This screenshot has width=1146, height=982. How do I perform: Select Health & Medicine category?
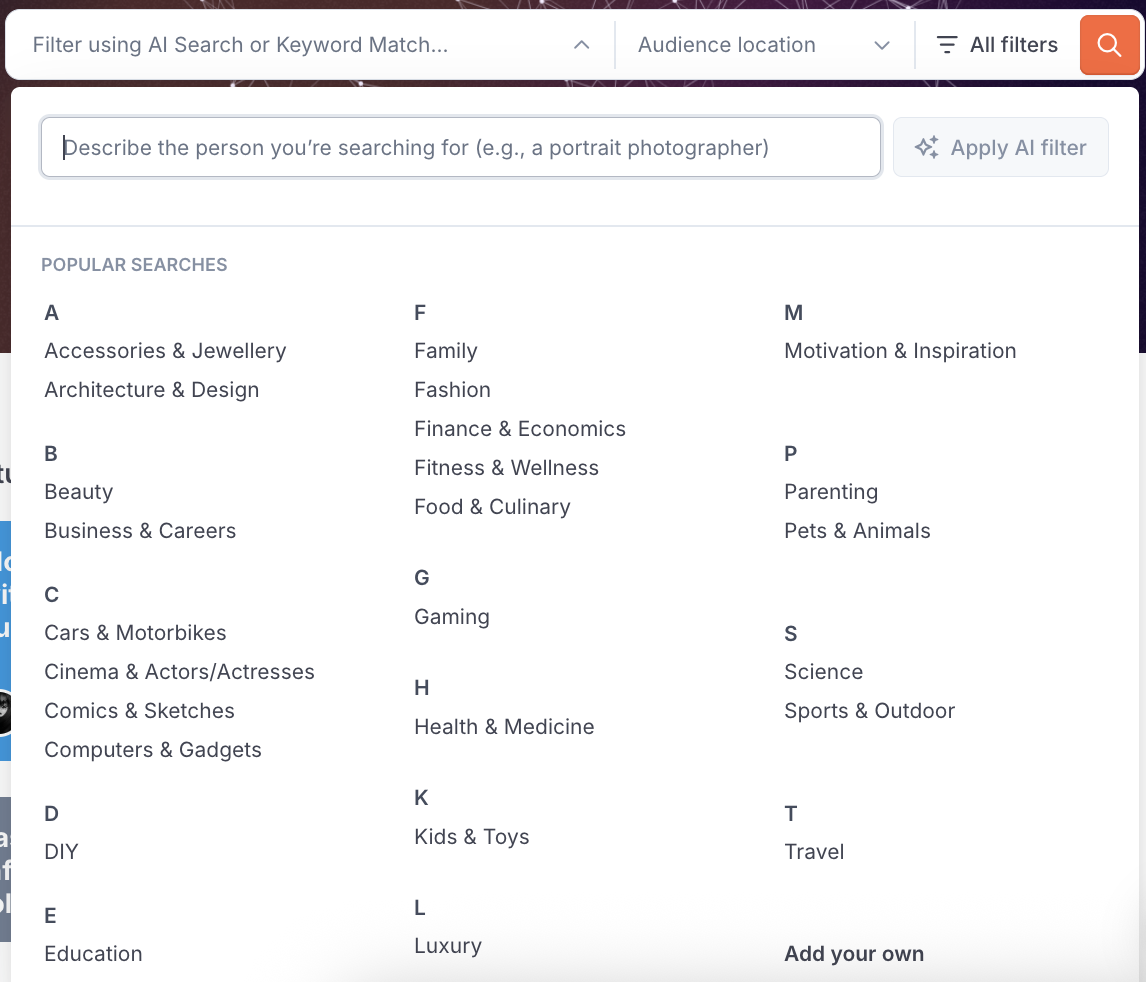(x=504, y=727)
